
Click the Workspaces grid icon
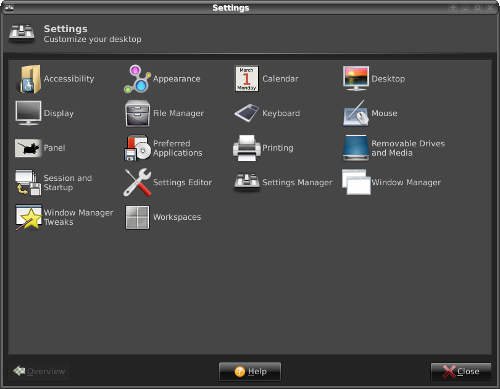137,217
